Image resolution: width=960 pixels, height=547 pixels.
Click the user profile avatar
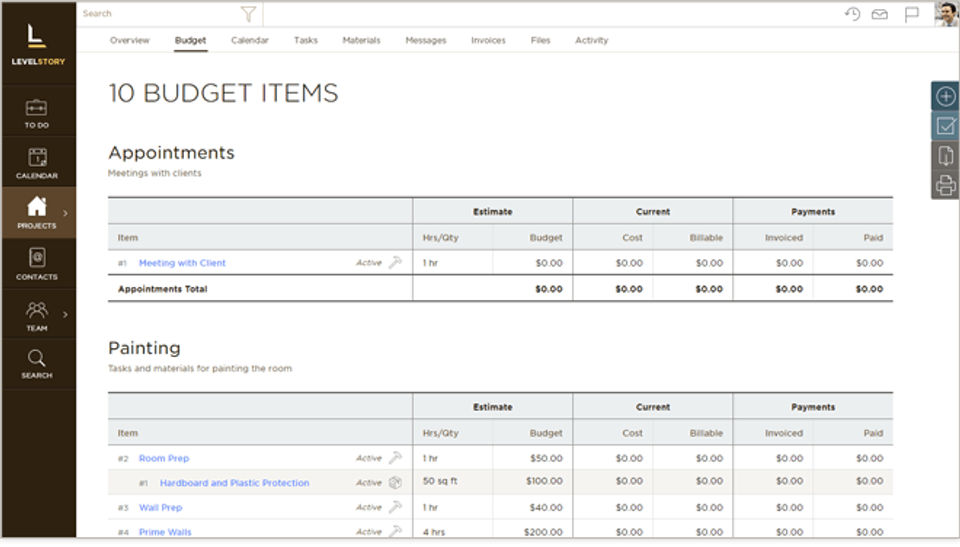click(x=946, y=14)
